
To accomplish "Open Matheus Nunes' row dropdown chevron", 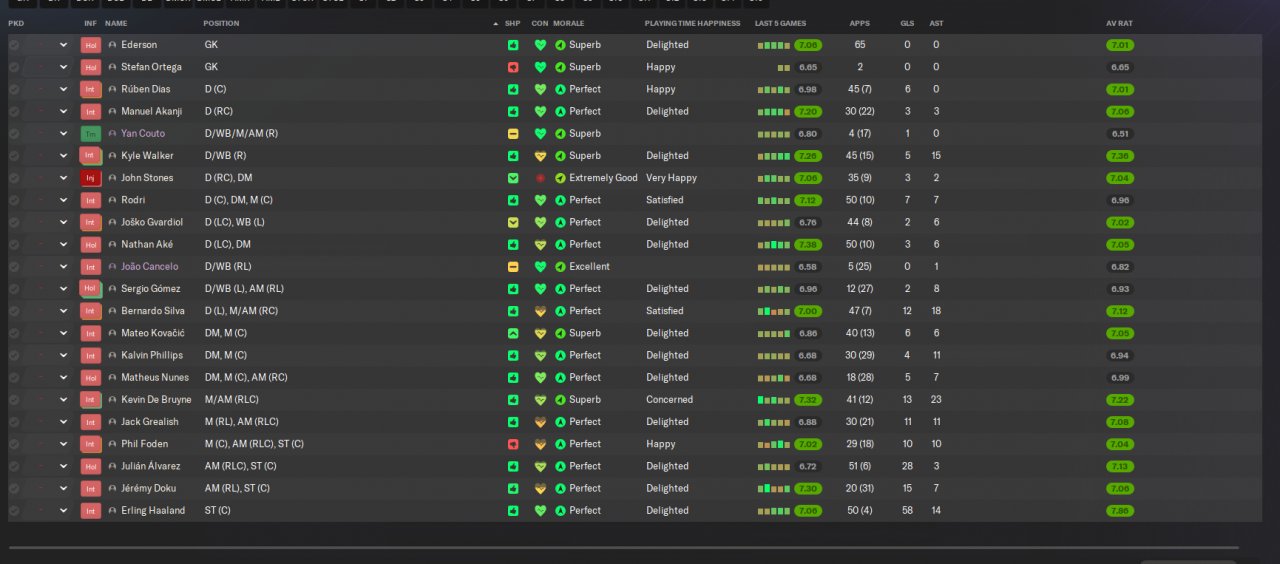I will tap(63, 378).
